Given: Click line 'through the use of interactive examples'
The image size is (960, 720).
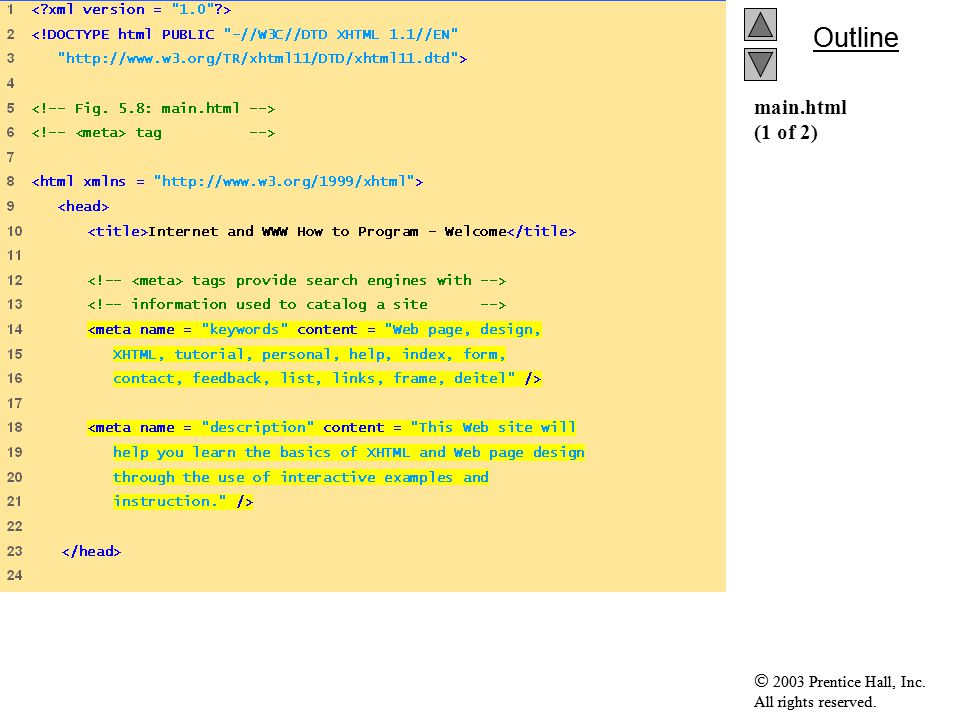Looking at the screenshot, I should click(301, 477).
